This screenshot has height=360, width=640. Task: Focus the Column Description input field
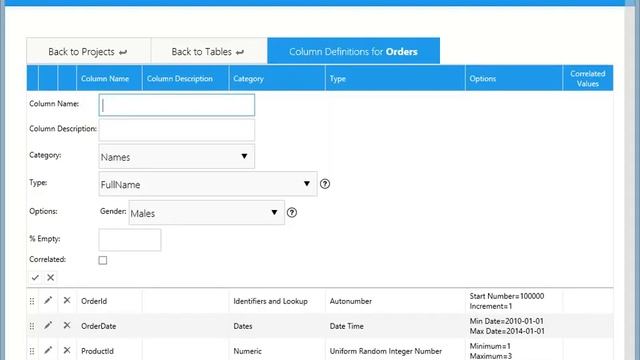pos(177,130)
